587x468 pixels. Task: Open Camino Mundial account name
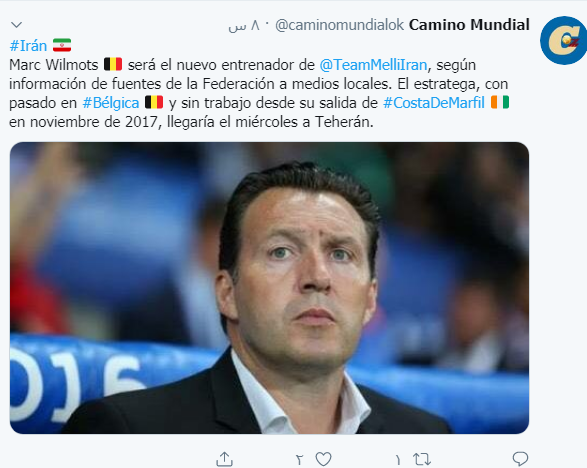click(469, 25)
